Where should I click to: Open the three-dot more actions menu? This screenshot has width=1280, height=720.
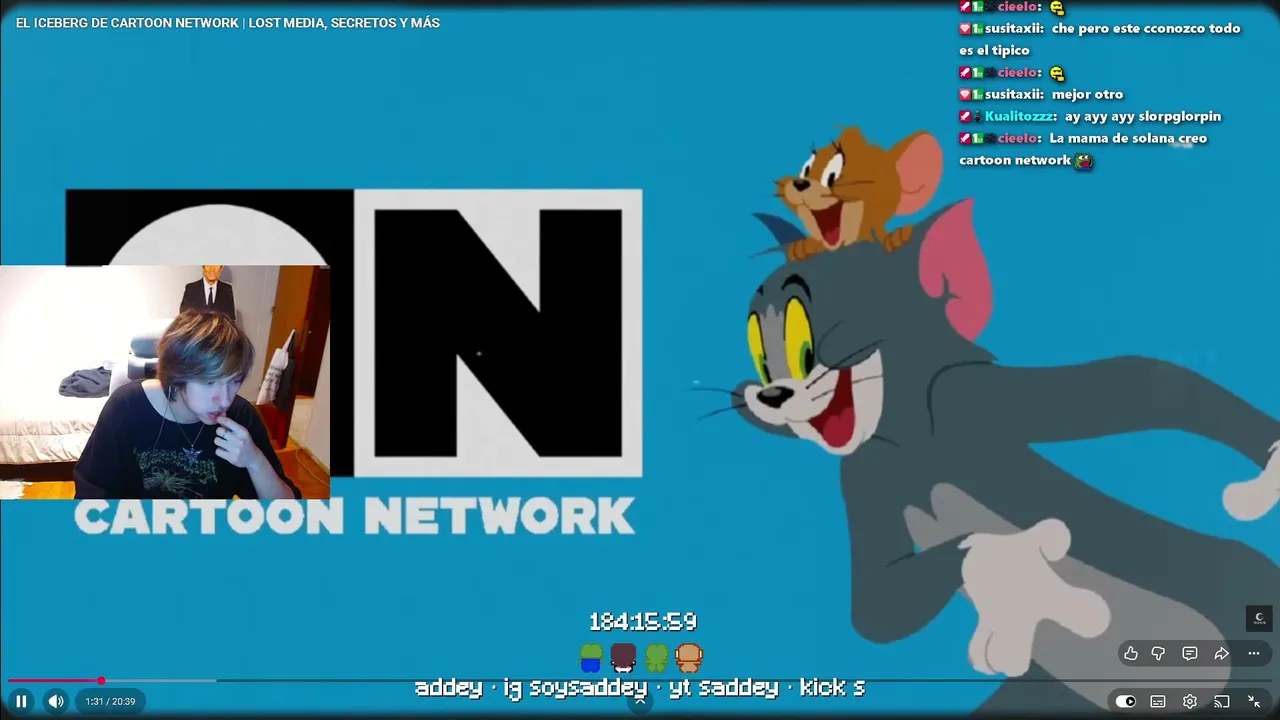(x=1254, y=653)
